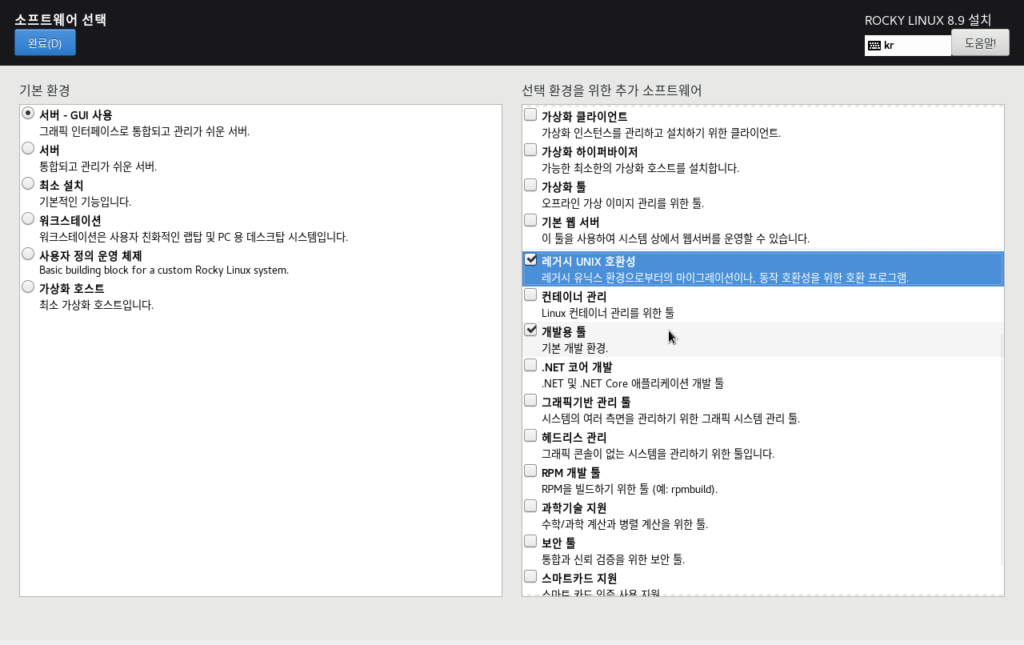This screenshot has width=1024, height=645.
Task: Select the 서버 radio button
Action: pos(28,148)
